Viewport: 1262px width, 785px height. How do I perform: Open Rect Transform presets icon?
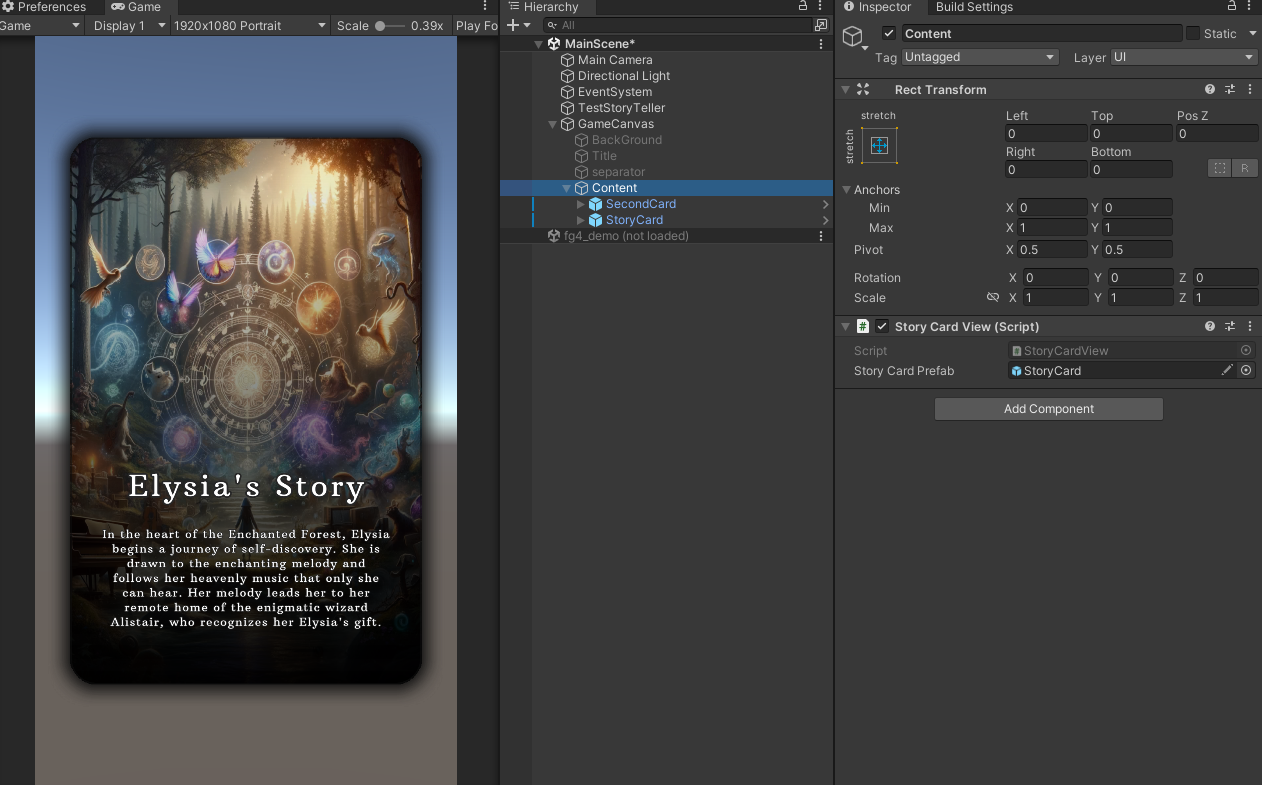pyautogui.click(x=1230, y=89)
